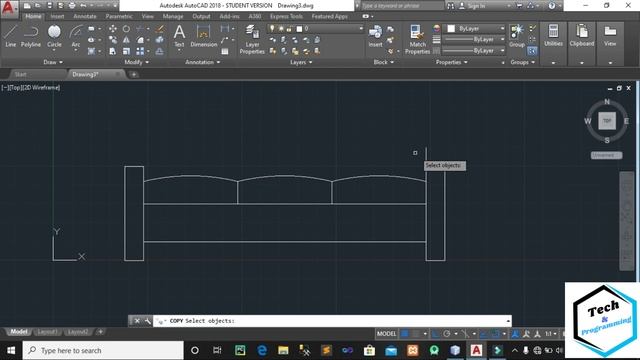Click the Scale tool in Modify panel

[126, 51]
